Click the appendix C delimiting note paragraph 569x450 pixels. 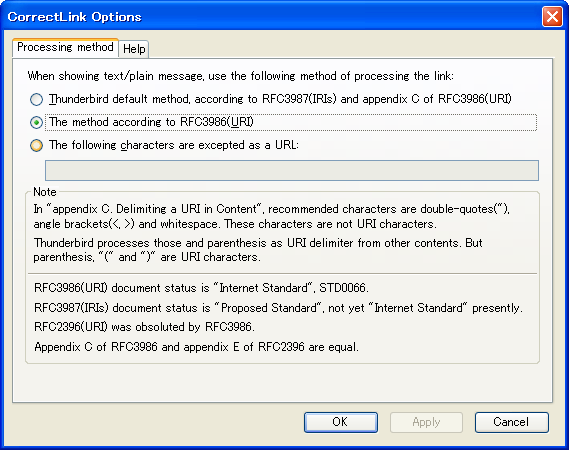coord(271,216)
